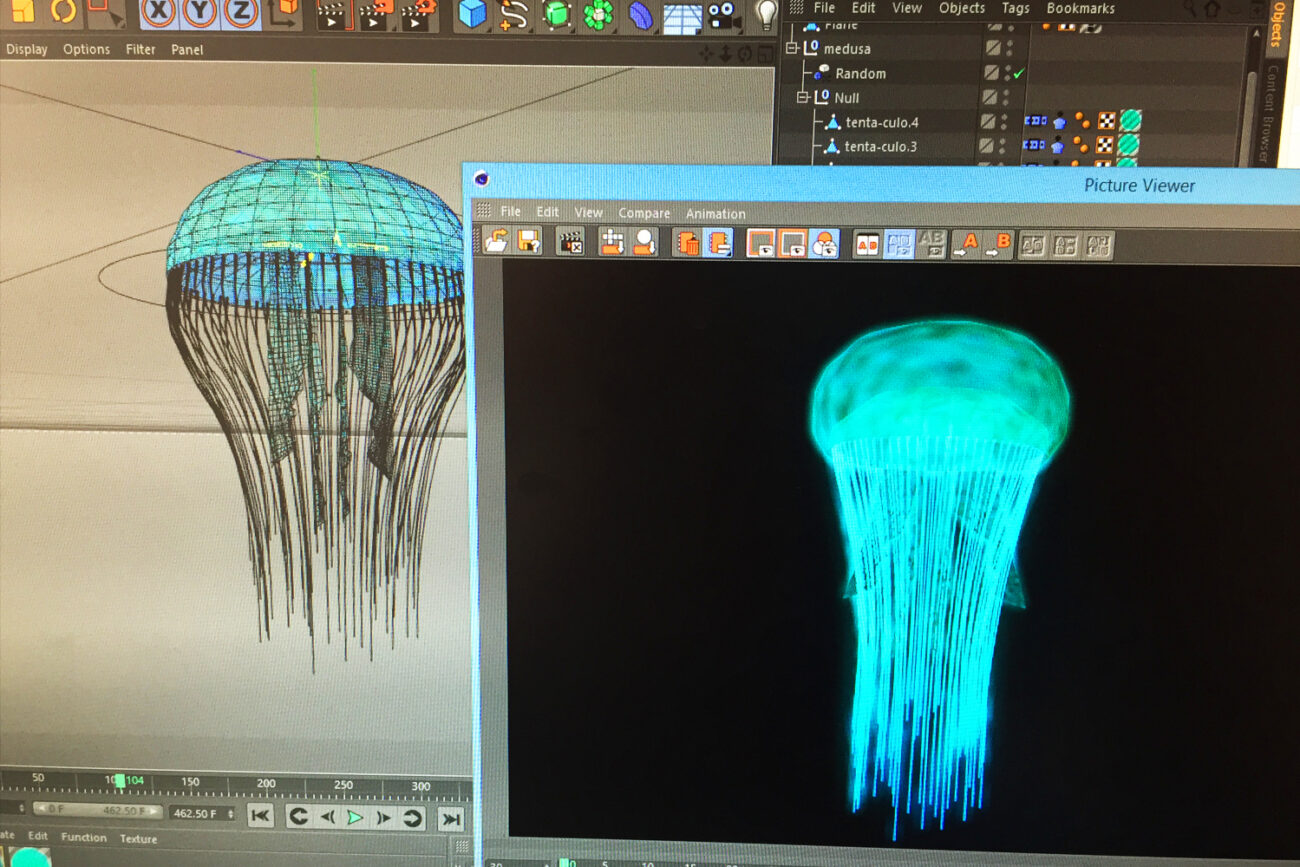Toggle the Random effector enable checkmark
Viewport: 1300px width, 867px height.
point(1018,73)
